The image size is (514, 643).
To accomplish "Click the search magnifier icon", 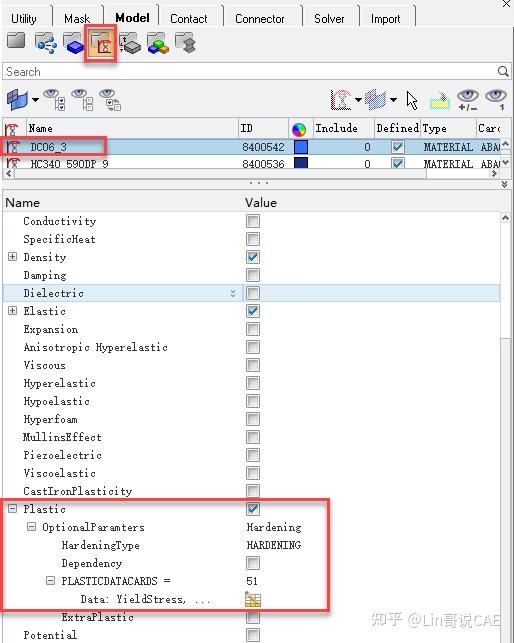I will 503,71.
